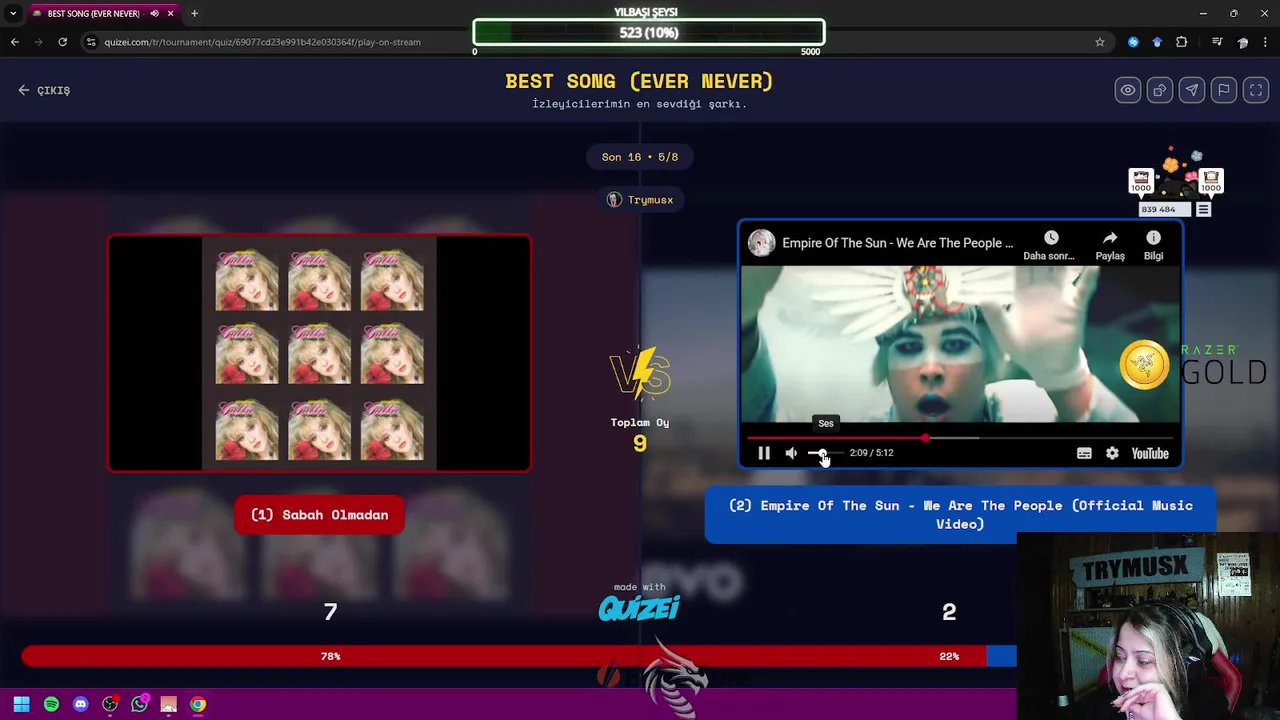Click the Empire Of The Sun channel avatar
The width and height of the screenshot is (1280, 720).
[x=761, y=243]
